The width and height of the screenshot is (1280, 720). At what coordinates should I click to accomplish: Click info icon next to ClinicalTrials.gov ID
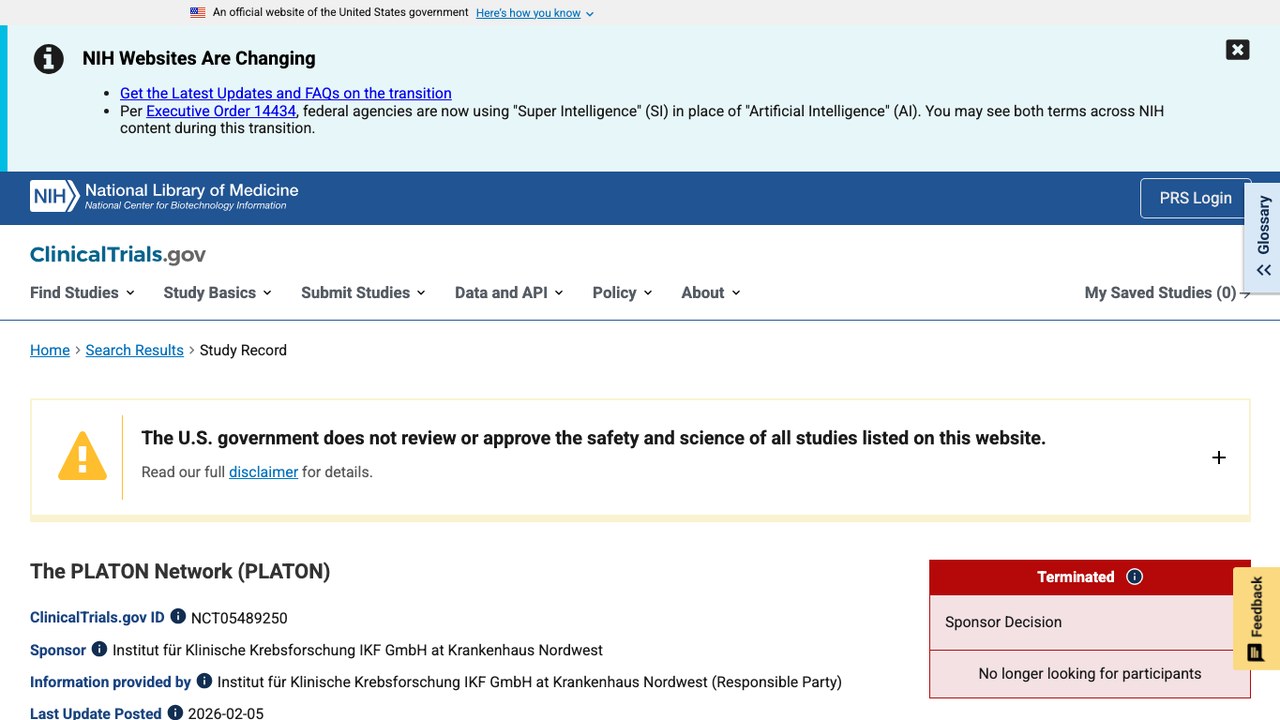178,617
